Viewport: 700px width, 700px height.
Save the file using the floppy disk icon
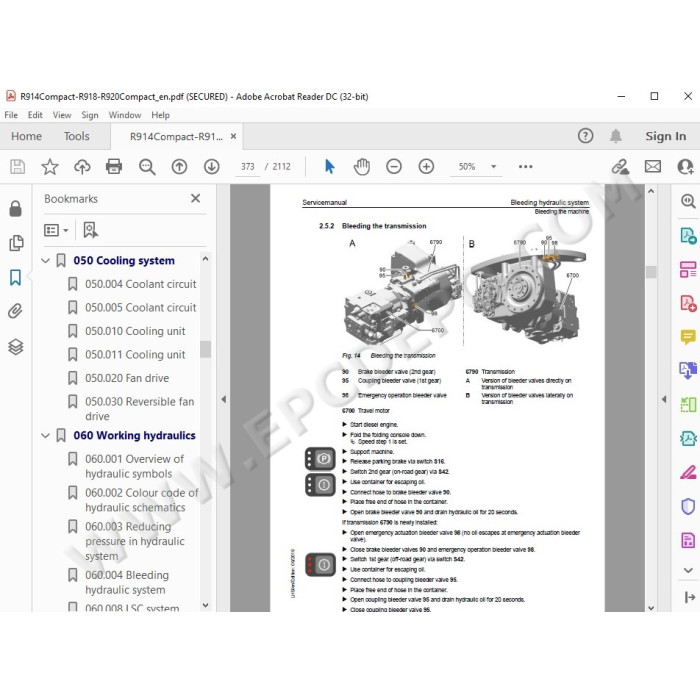tap(17, 167)
